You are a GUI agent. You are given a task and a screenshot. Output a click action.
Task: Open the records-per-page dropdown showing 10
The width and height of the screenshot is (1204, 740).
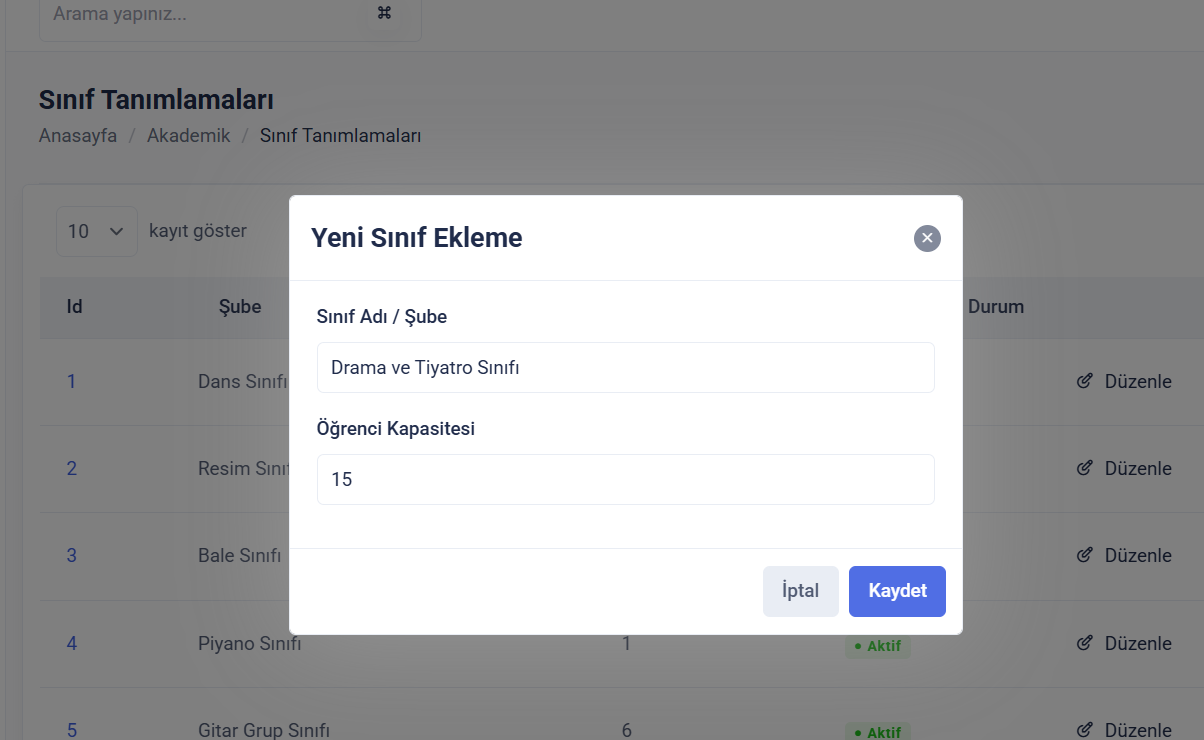[97, 231]
